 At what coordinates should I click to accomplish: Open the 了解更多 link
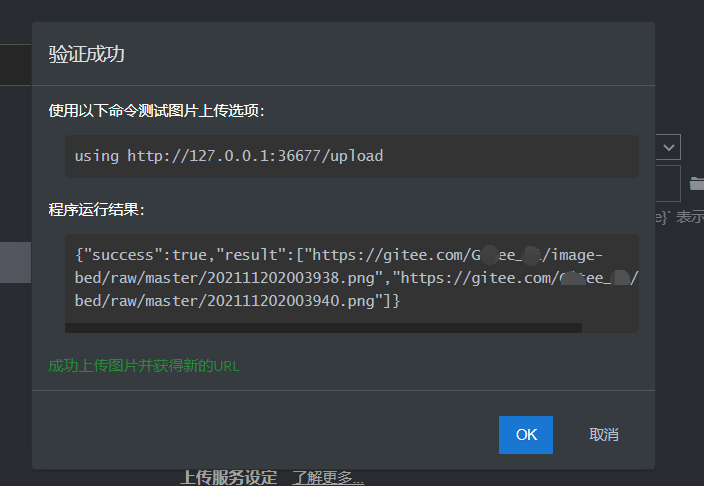328,477
